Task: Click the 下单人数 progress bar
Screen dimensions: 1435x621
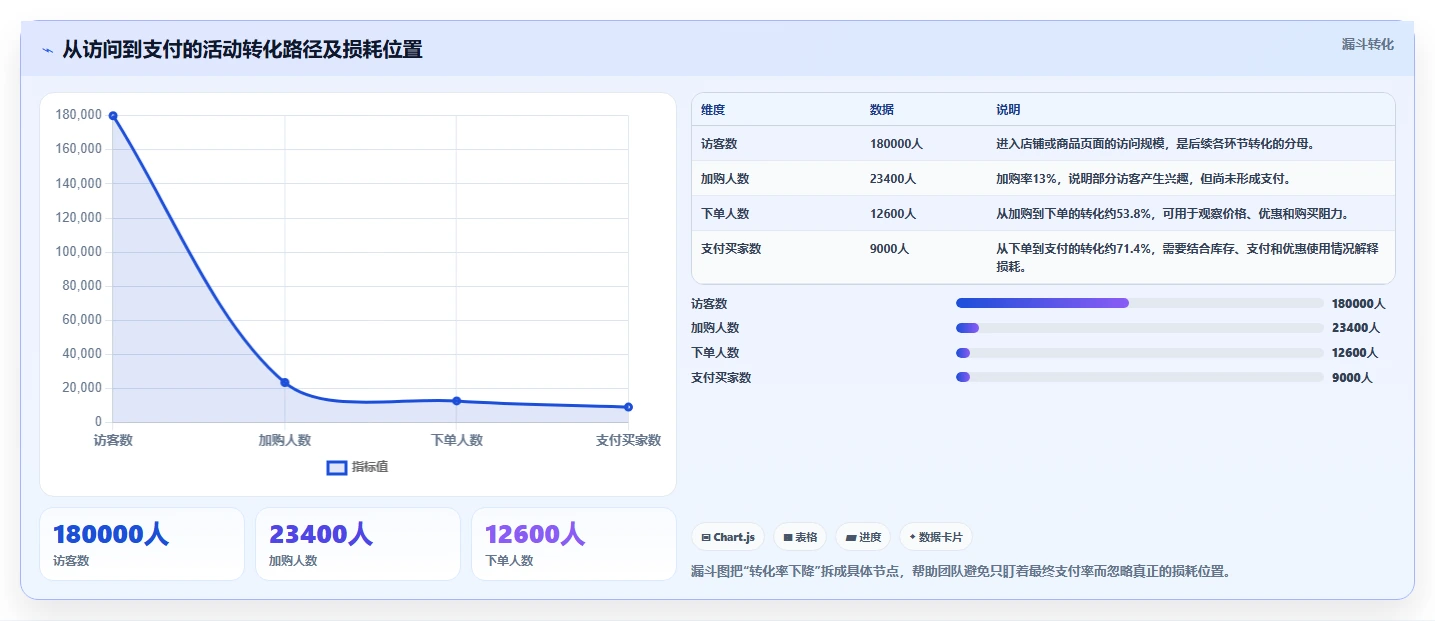Action: 1140,353
